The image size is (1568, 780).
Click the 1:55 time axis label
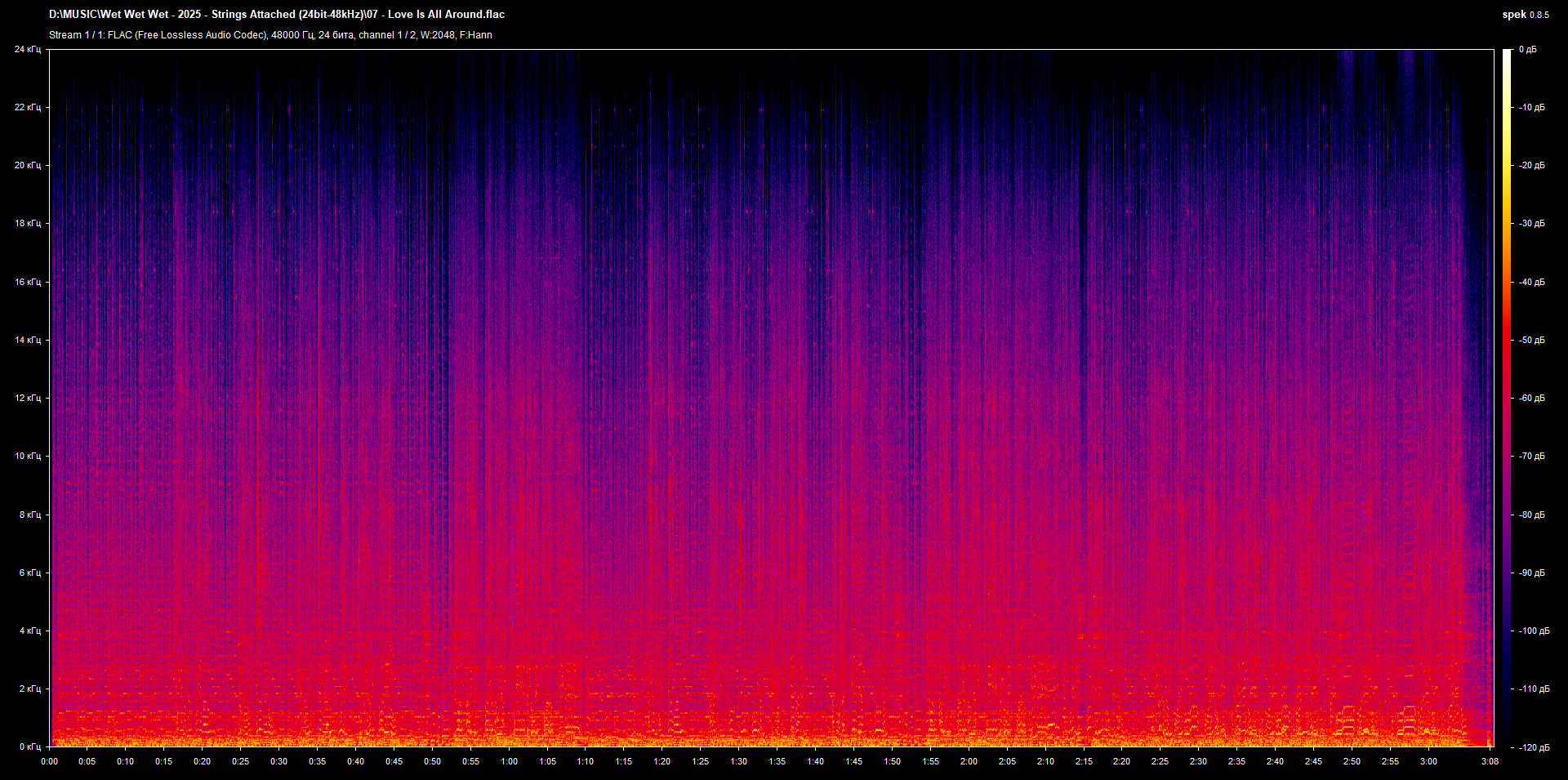(931, 762)
